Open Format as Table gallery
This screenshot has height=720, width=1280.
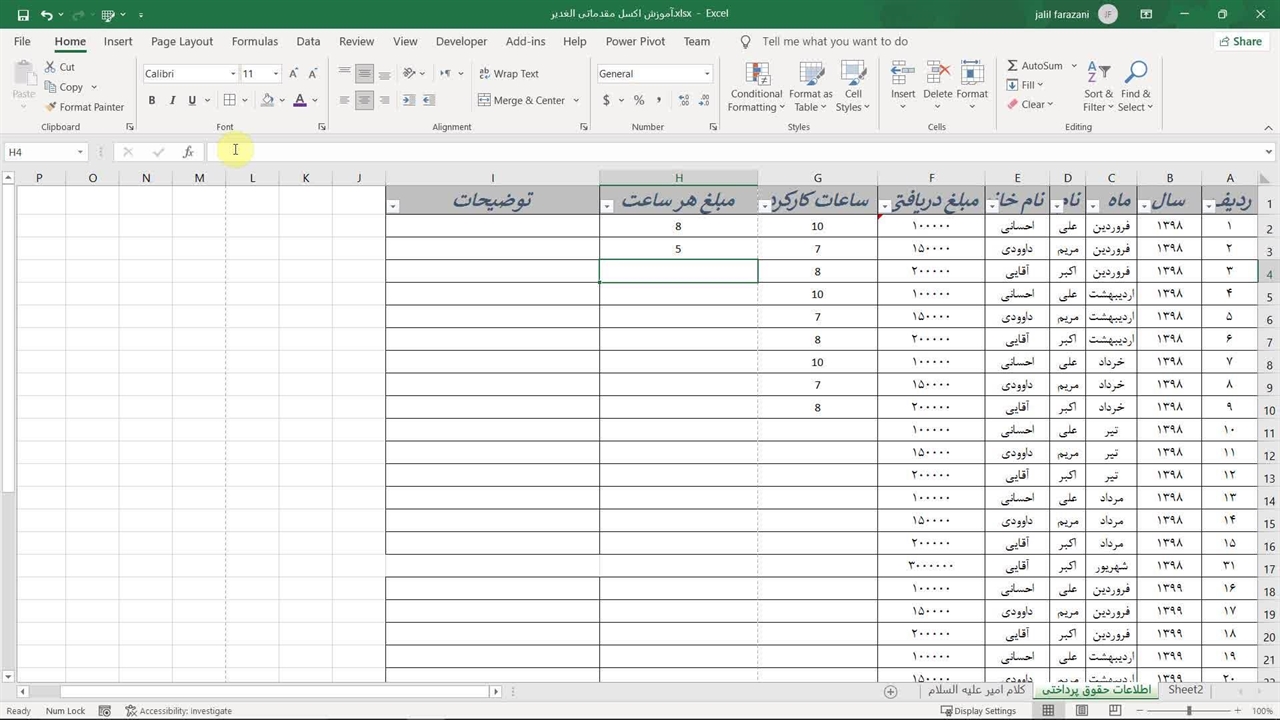(x=810, y=76)
